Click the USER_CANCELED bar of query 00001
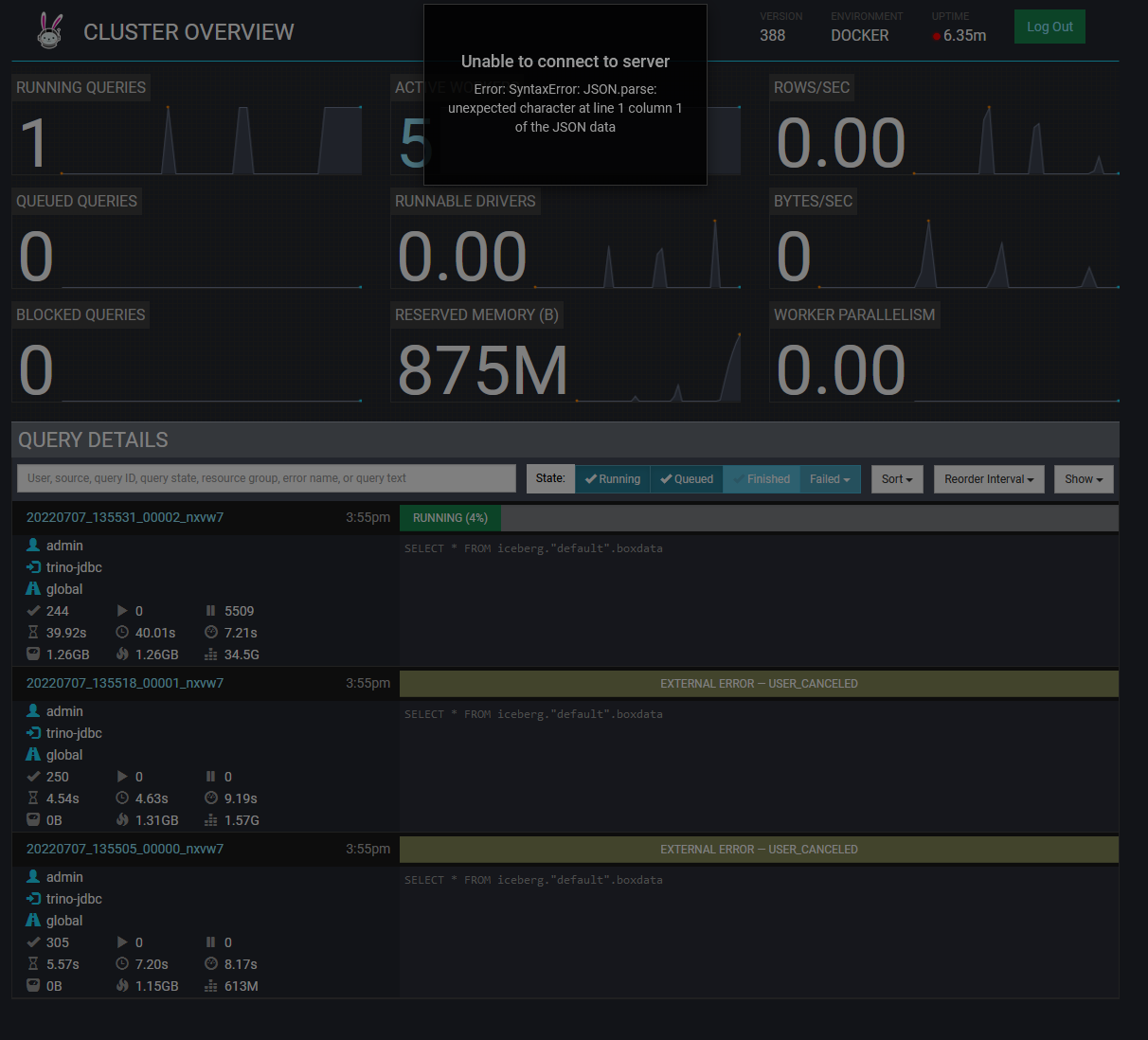Image resolution: width=1148 pixels, height=1040 pixels. click(x=759, y=684)
